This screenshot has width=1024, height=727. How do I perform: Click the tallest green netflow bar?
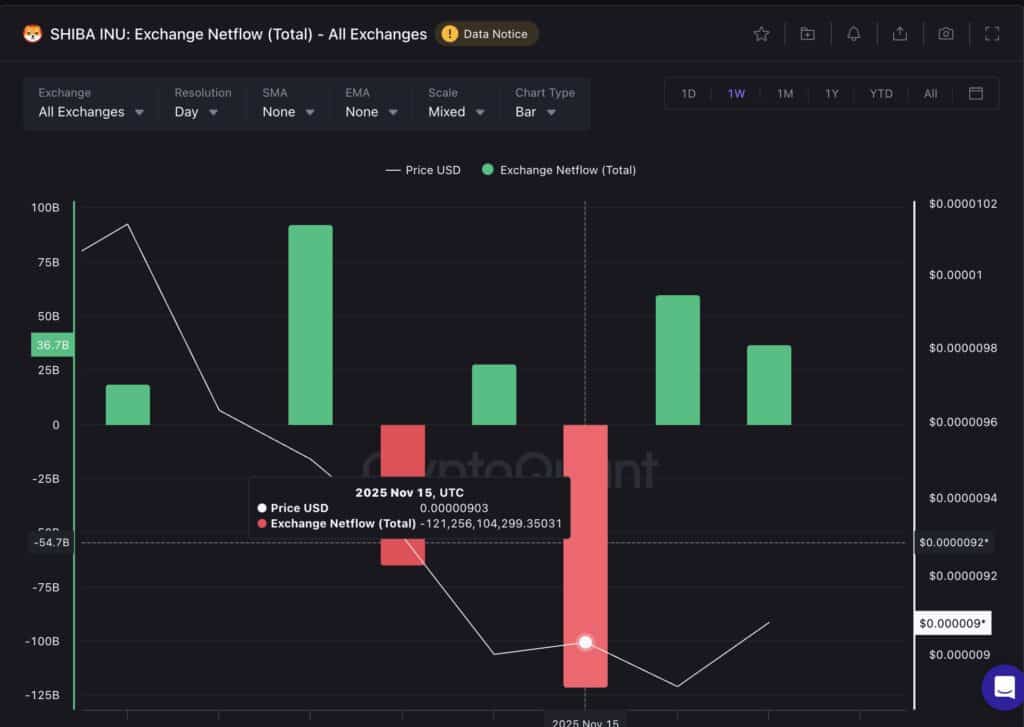coord(310,325)
